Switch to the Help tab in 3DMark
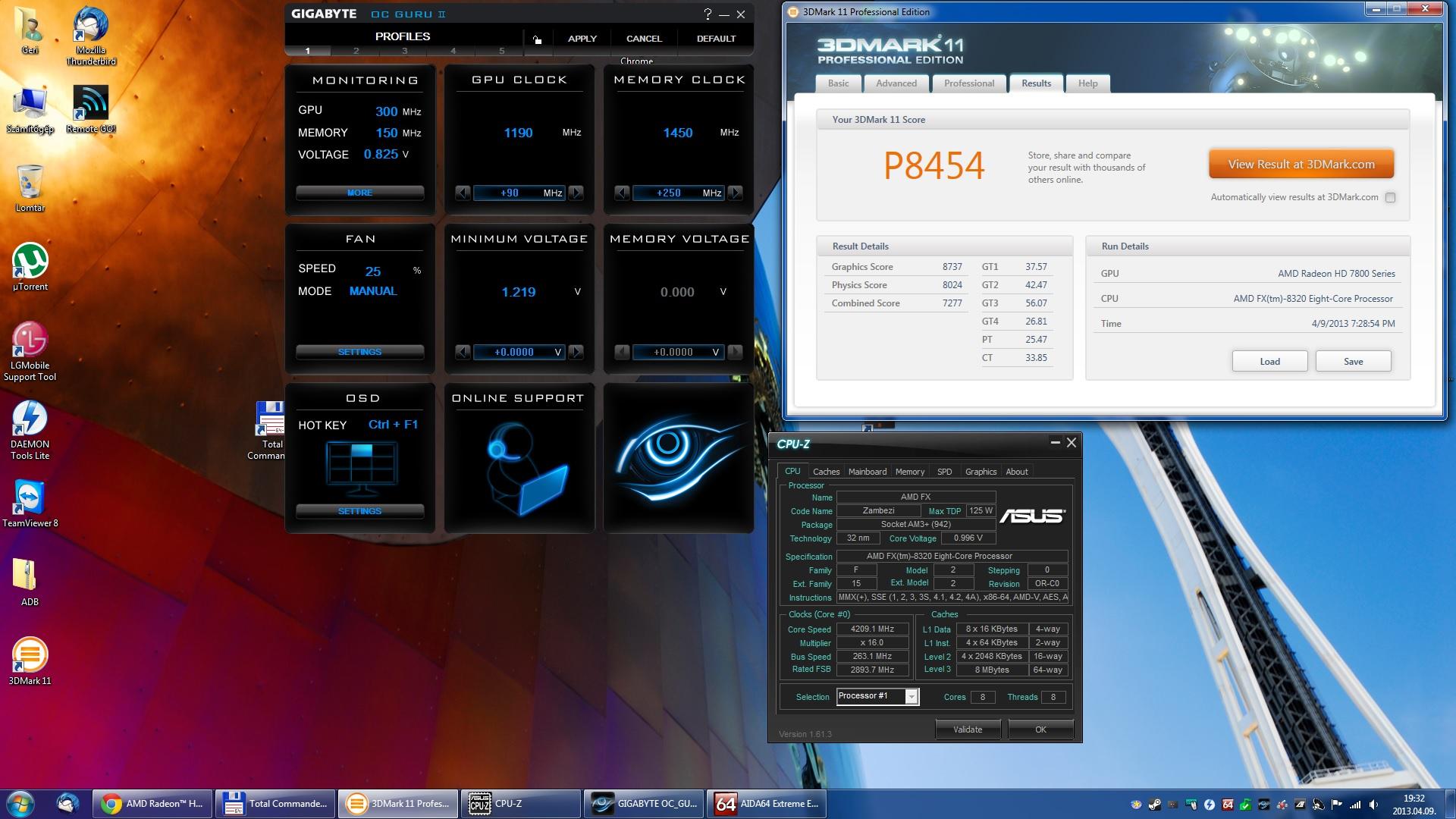This screenshot has width=1456, height=819. click(x=1088, y=83)
